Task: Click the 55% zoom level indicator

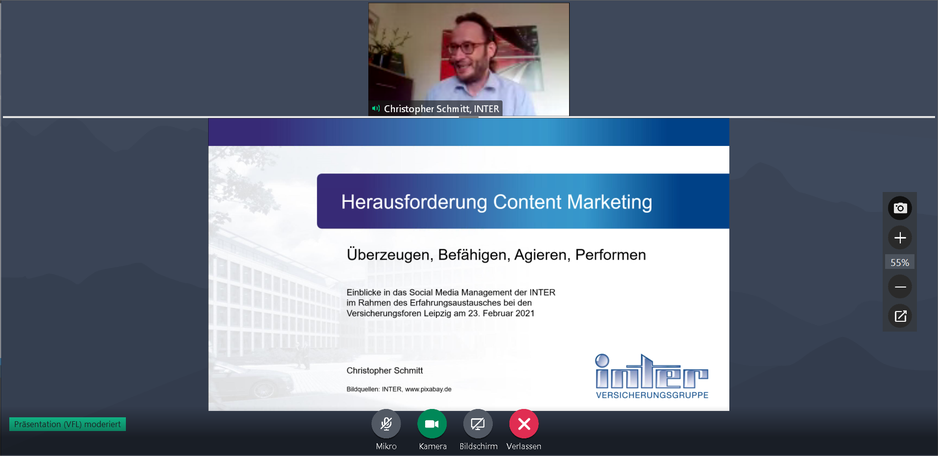Action: 900,262
